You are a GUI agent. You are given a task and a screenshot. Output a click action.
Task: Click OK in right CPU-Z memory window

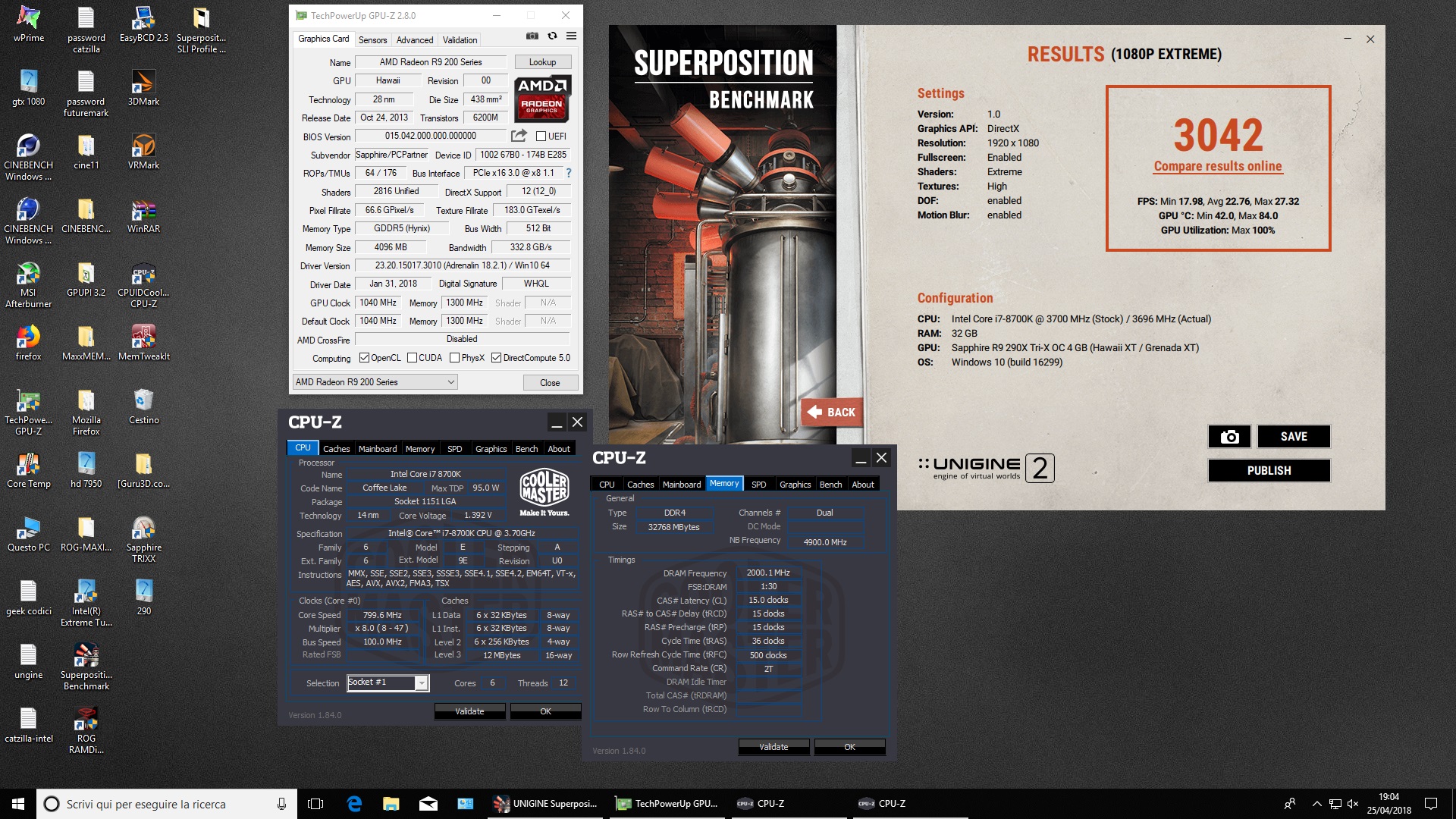tap(849, 747)
